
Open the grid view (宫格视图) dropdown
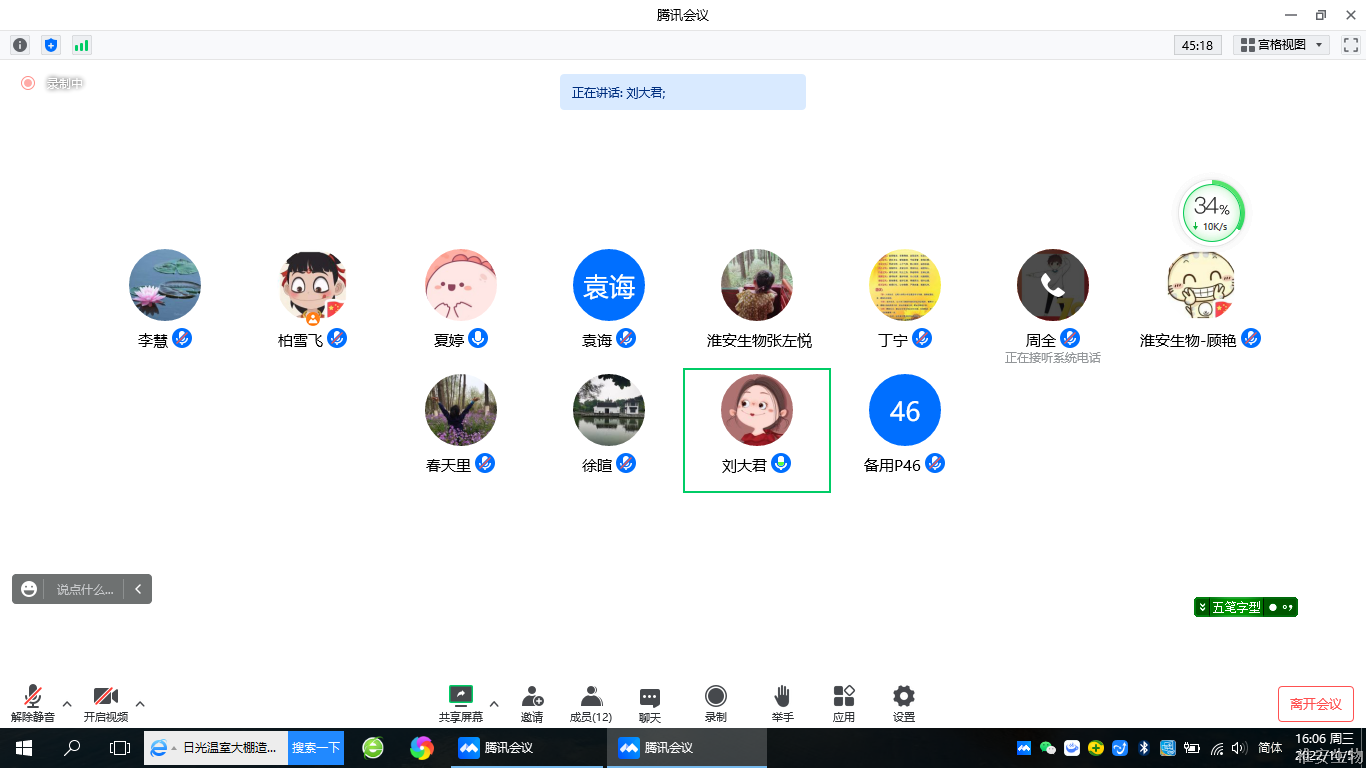coord(1281,45)
